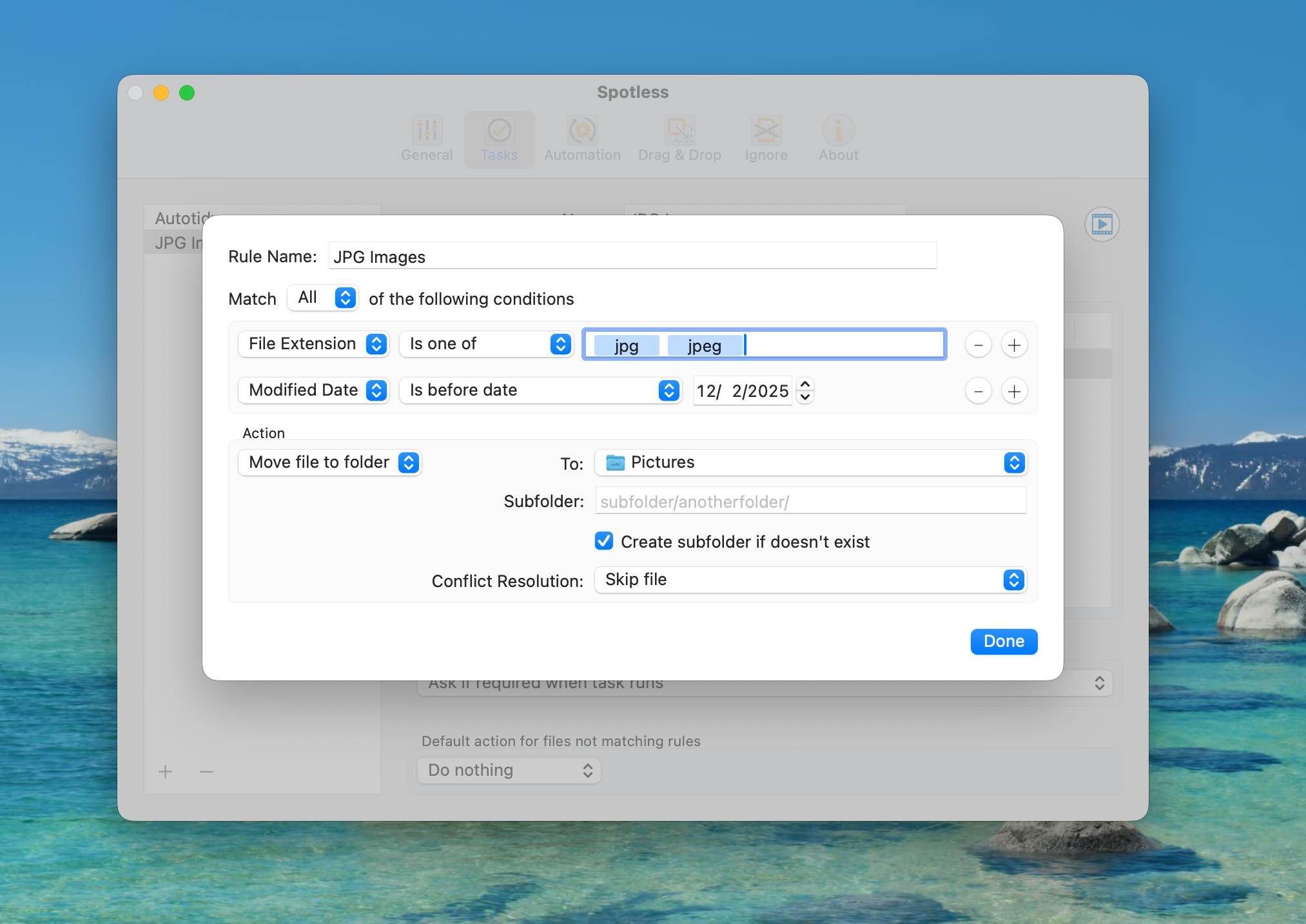Image resolution: width=1306 pixels, height=924 pixels.
Task: Open the Is before date dropdown
Action: tap(540, 390)
